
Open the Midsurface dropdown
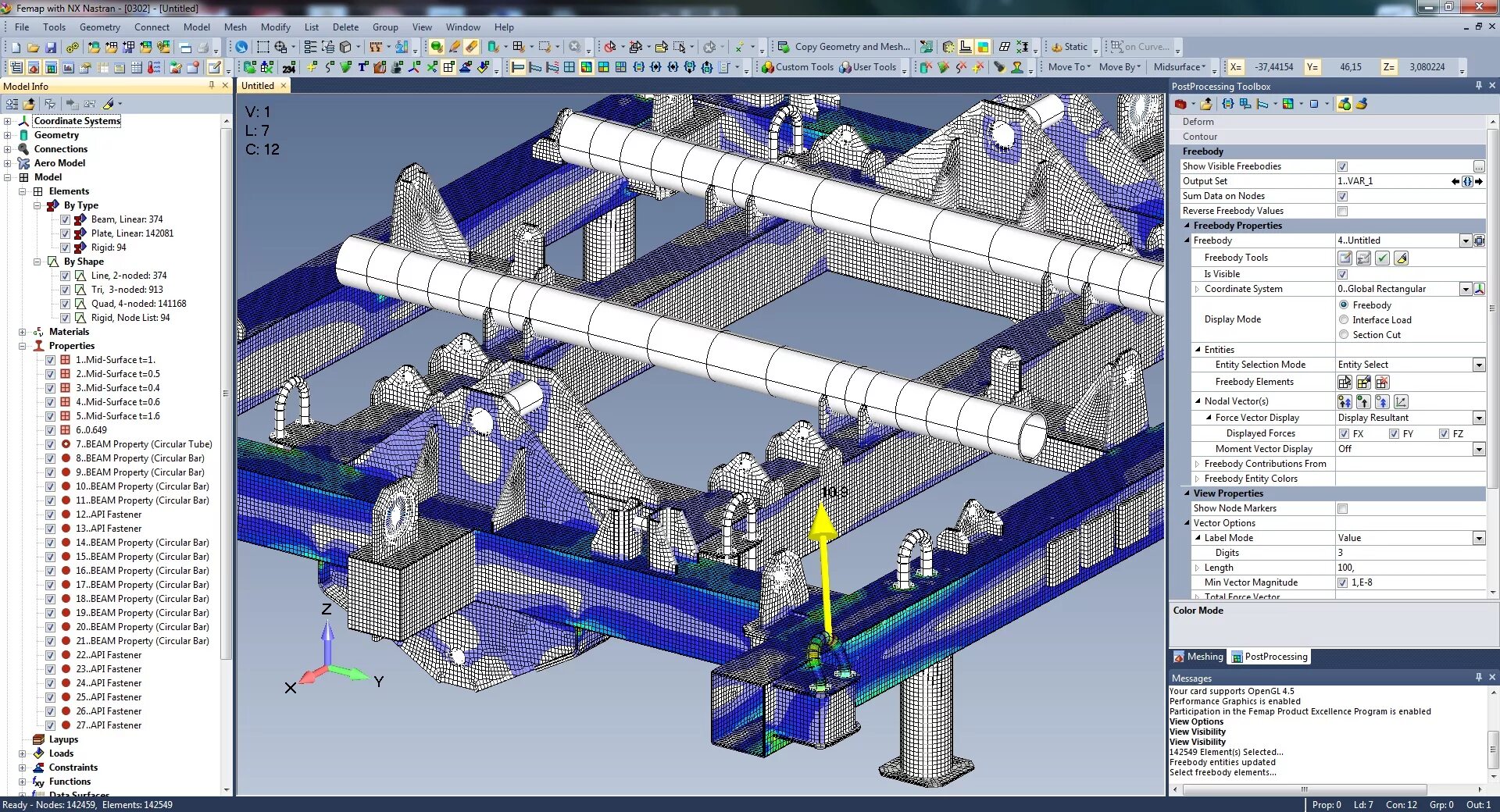1180,67
